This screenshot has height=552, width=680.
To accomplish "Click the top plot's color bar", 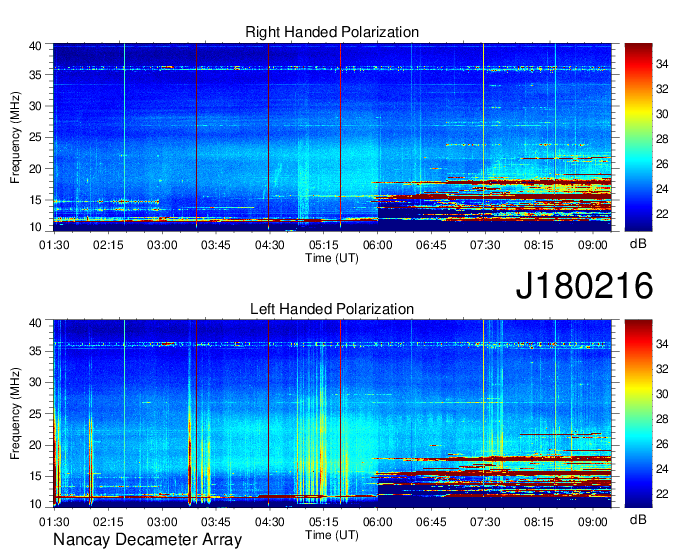I will [638, 137].
